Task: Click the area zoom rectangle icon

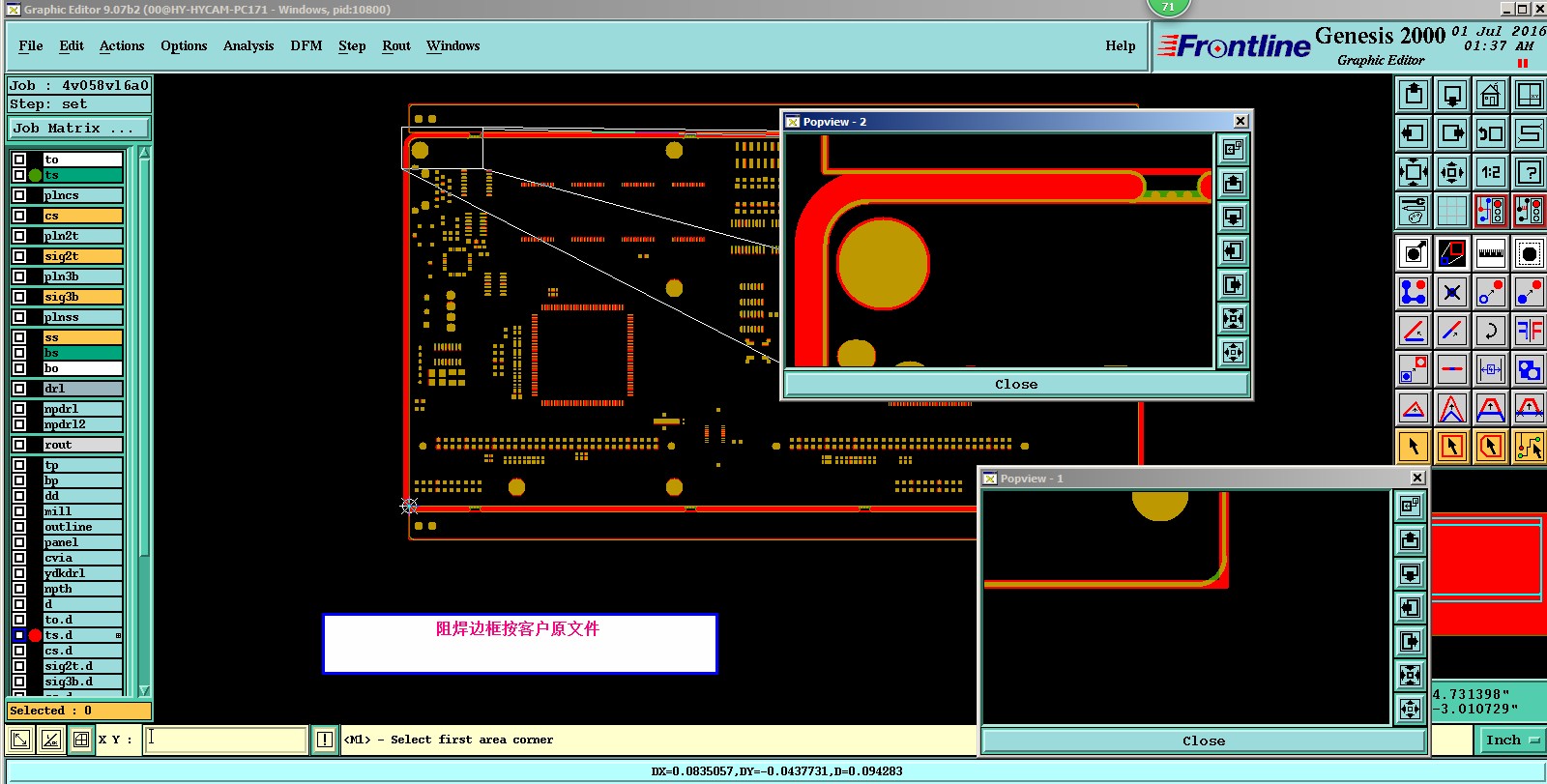Action: coord(1452,253)
